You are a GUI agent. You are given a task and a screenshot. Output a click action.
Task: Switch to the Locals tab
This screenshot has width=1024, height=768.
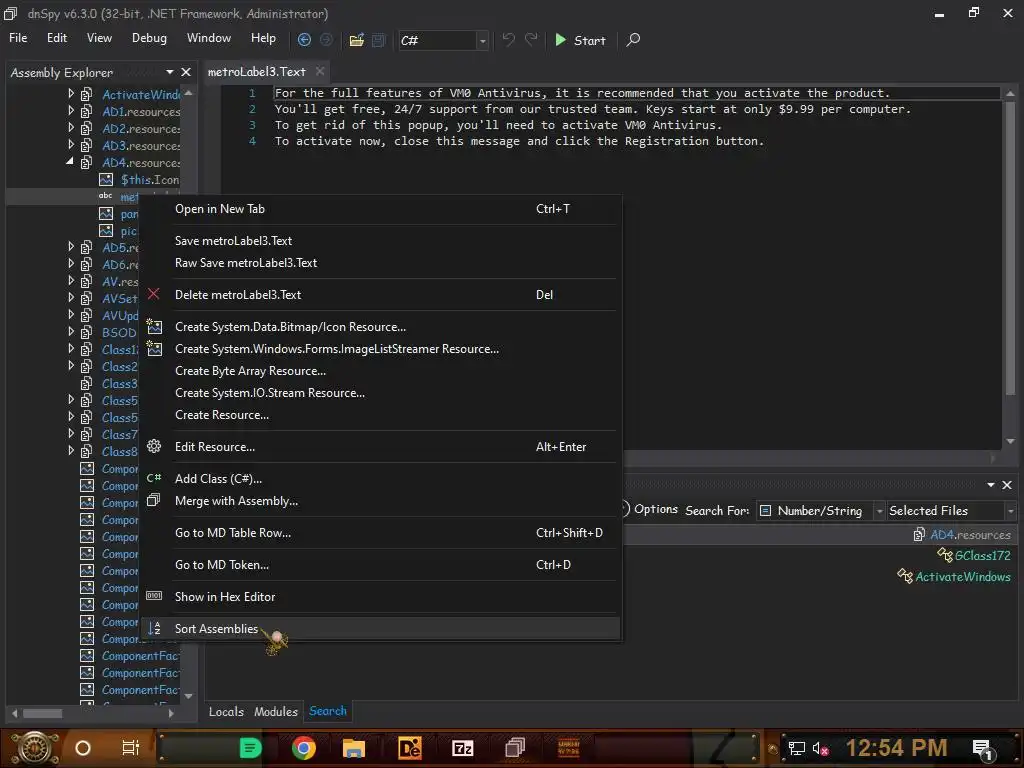pos(226,711)
